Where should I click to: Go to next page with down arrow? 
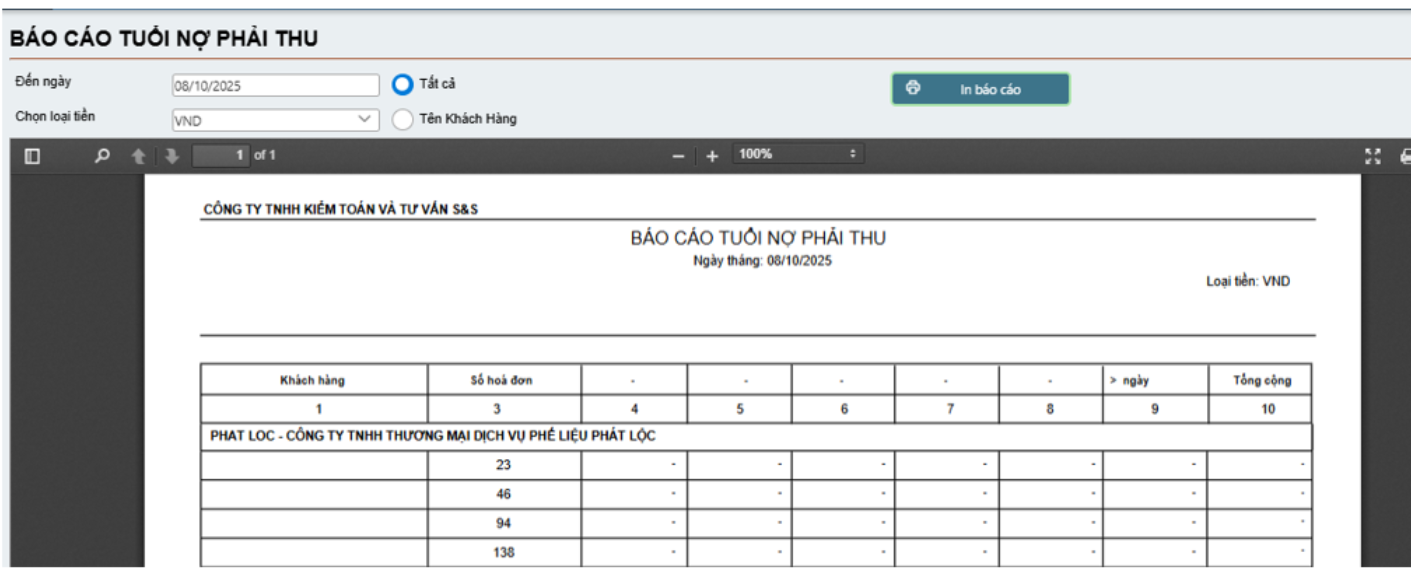click(x=171, y=156)
